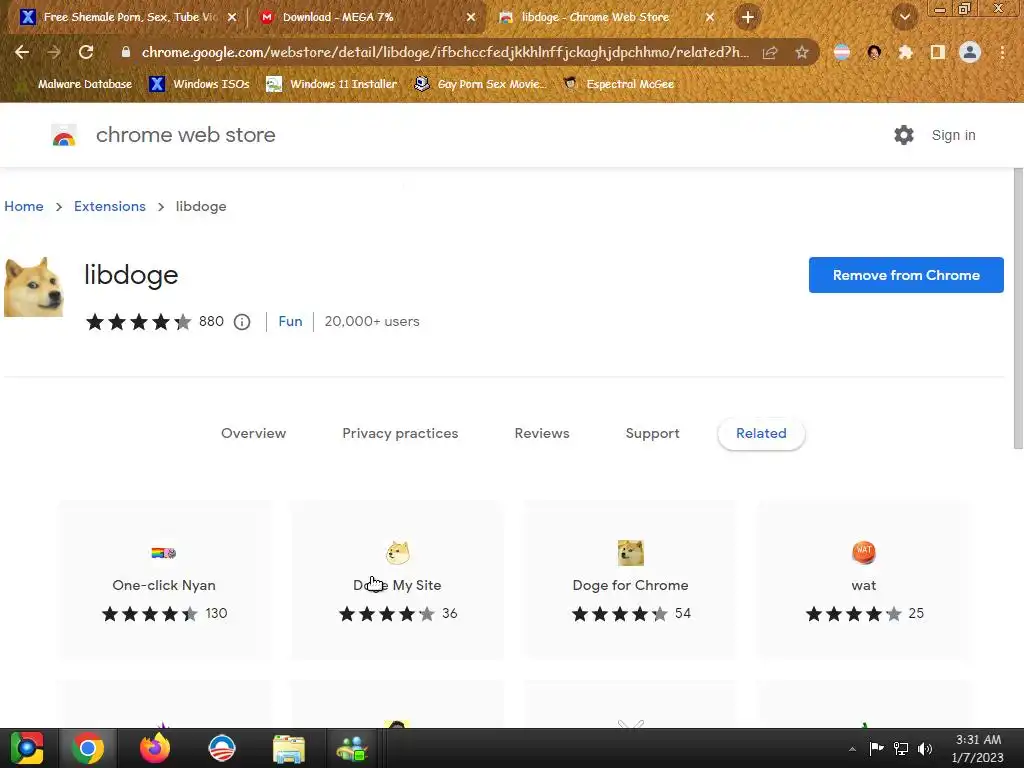
Task: Open Doge My Site extension title
Action: pyautogui.click(x=397, y=585)
